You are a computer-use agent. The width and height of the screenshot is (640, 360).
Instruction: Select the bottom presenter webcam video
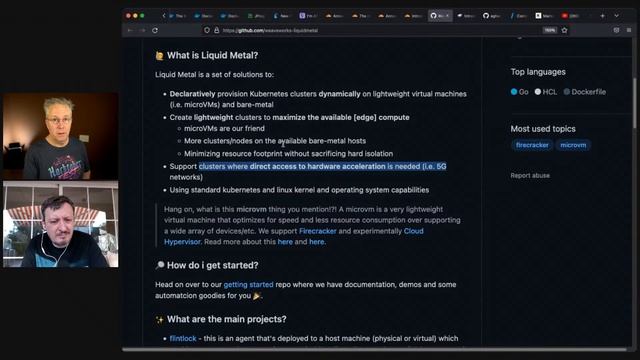[x=61, y=224]
